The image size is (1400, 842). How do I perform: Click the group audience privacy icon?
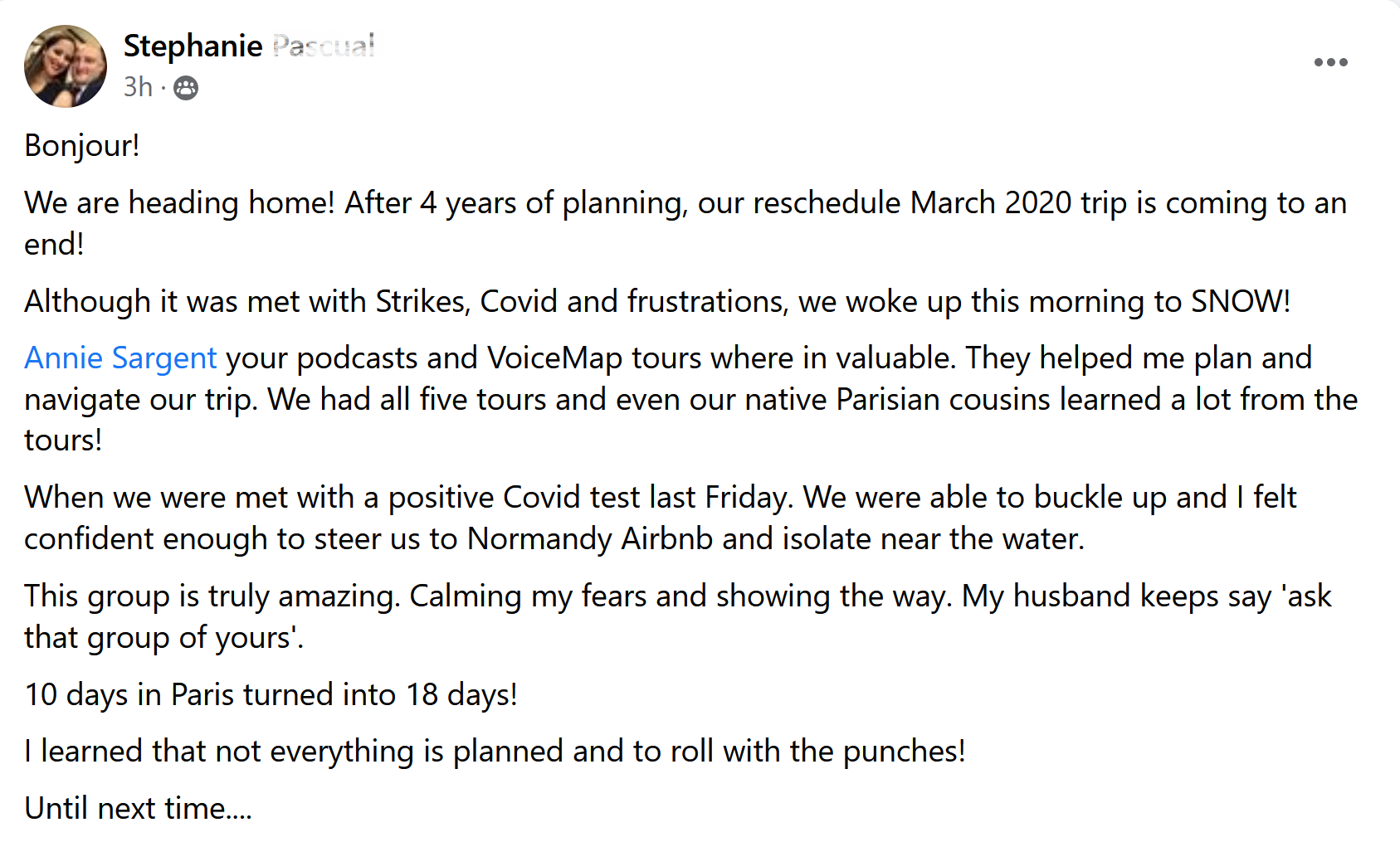pos(186,88)
